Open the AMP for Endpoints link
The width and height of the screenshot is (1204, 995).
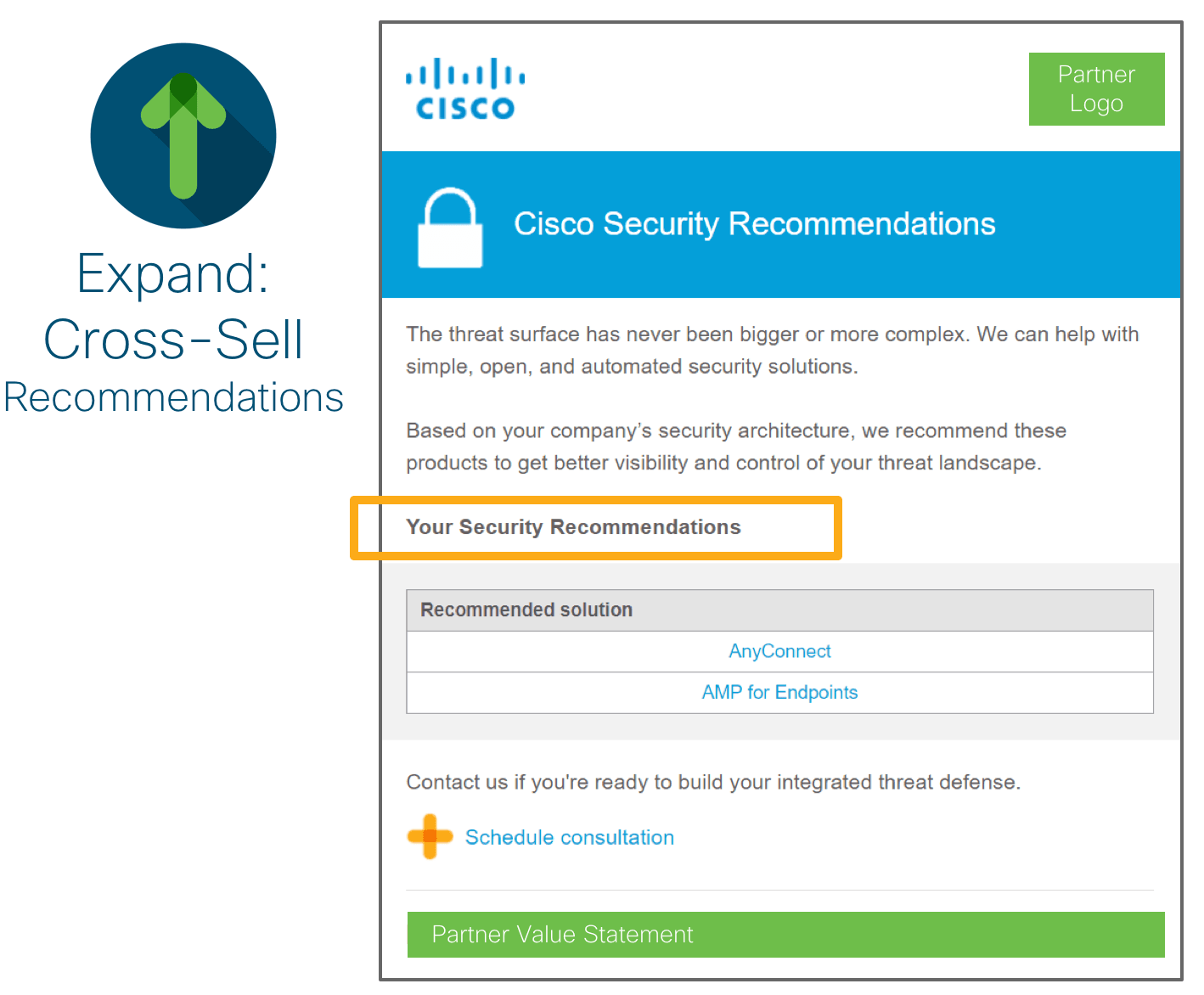click(779, 693)
